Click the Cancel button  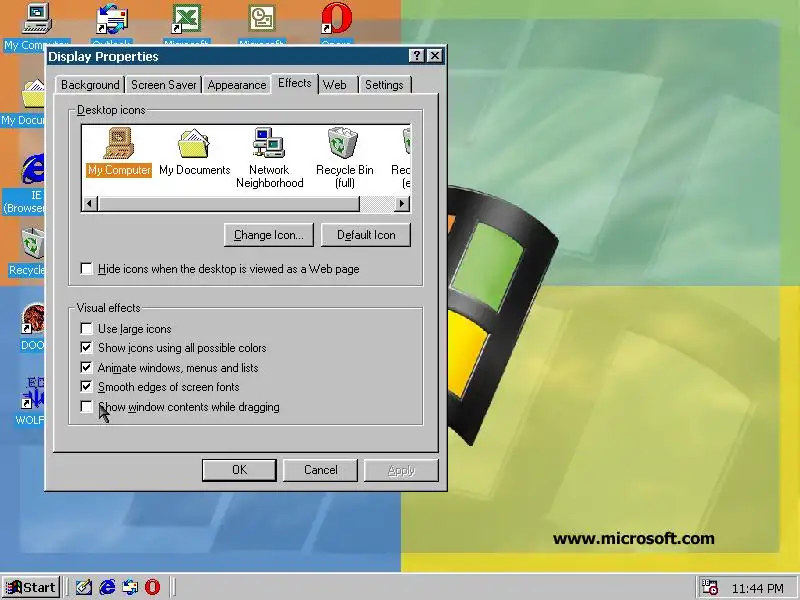(x=320, y=470)
